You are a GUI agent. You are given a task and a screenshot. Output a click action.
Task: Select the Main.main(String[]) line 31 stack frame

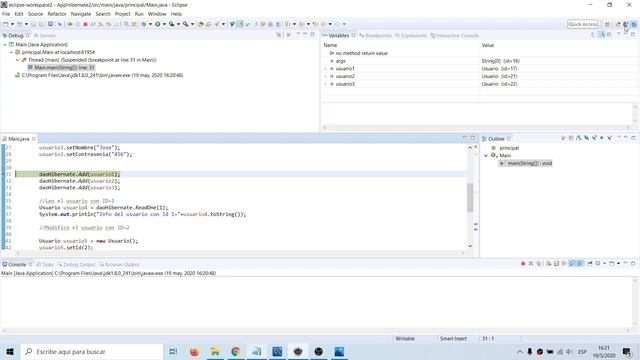click(x=61, y=67)
